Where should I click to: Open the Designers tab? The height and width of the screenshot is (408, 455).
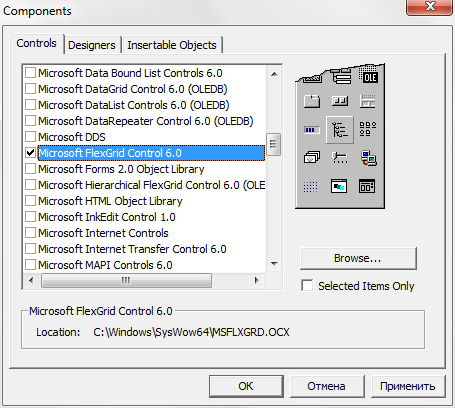tap(92, 45)
